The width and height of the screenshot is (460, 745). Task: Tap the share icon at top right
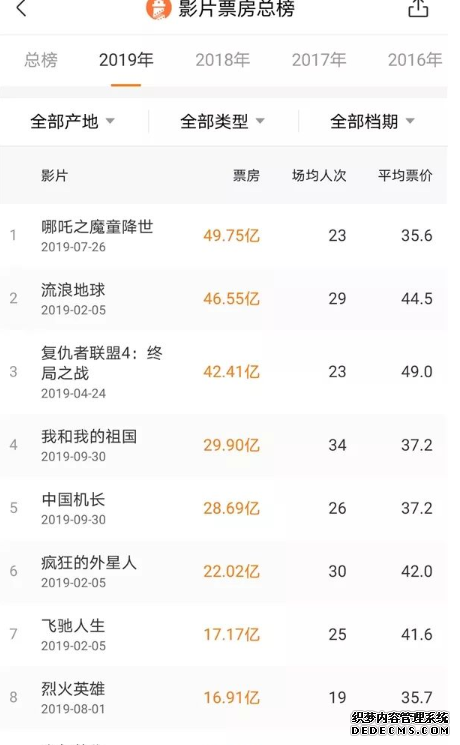pos(418,8)
